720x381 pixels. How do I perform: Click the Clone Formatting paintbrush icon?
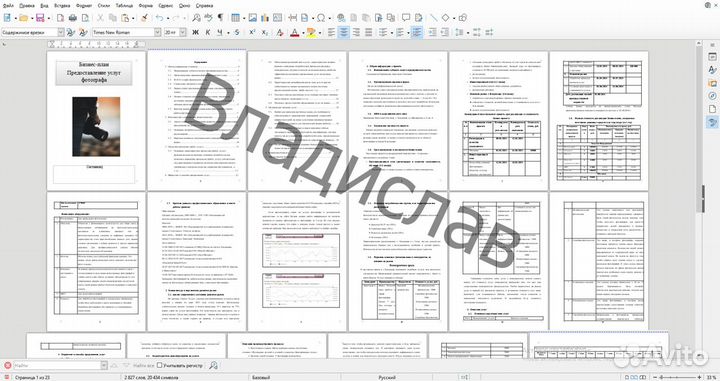(144, 18)
